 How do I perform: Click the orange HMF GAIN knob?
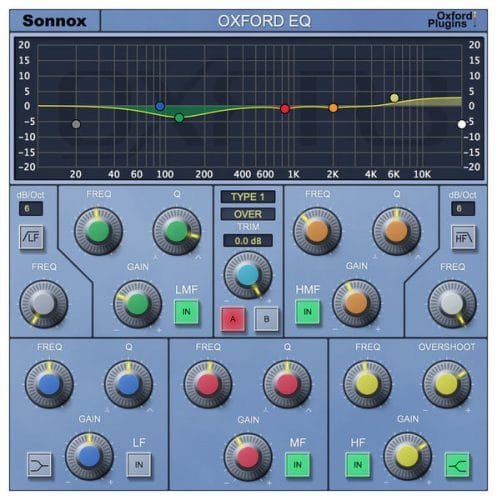click(356, 303)
